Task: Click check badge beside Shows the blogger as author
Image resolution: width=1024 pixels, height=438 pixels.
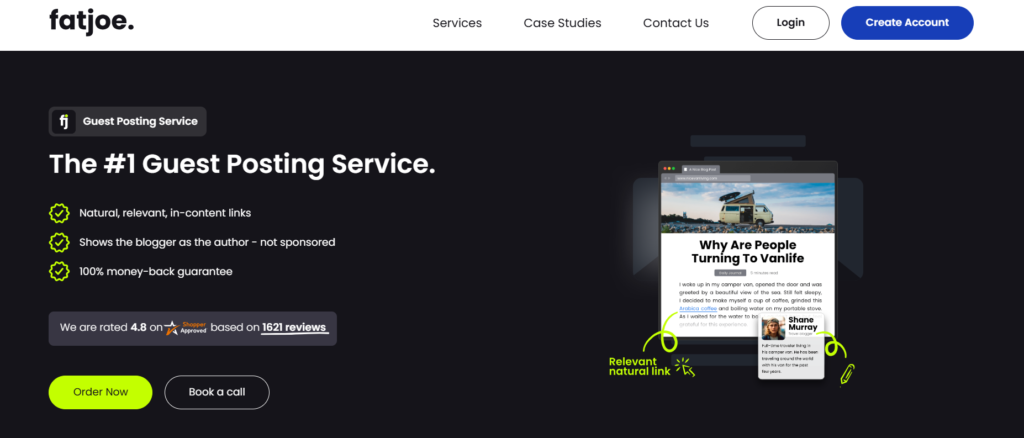Action: pyautogui.click(x=59, y=242)
